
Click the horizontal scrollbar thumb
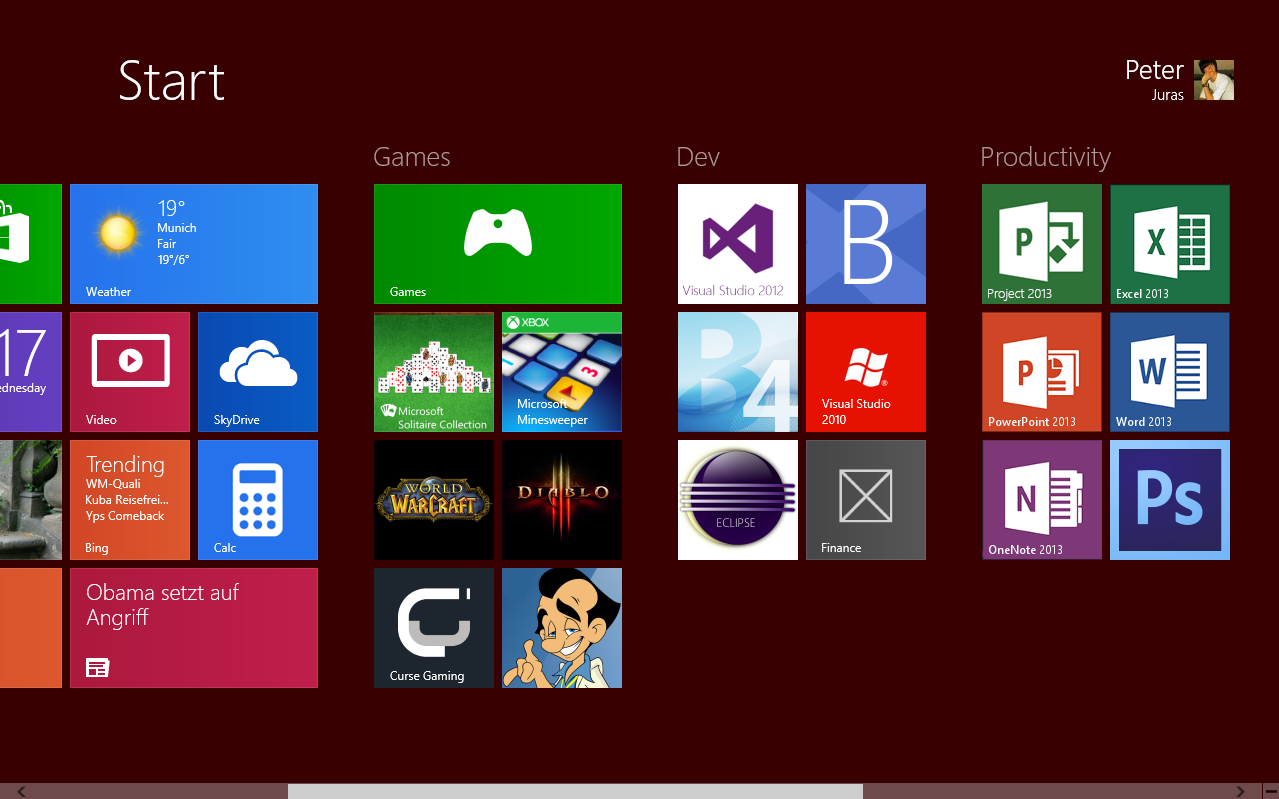pyautogui.click(x=575, y=791)
